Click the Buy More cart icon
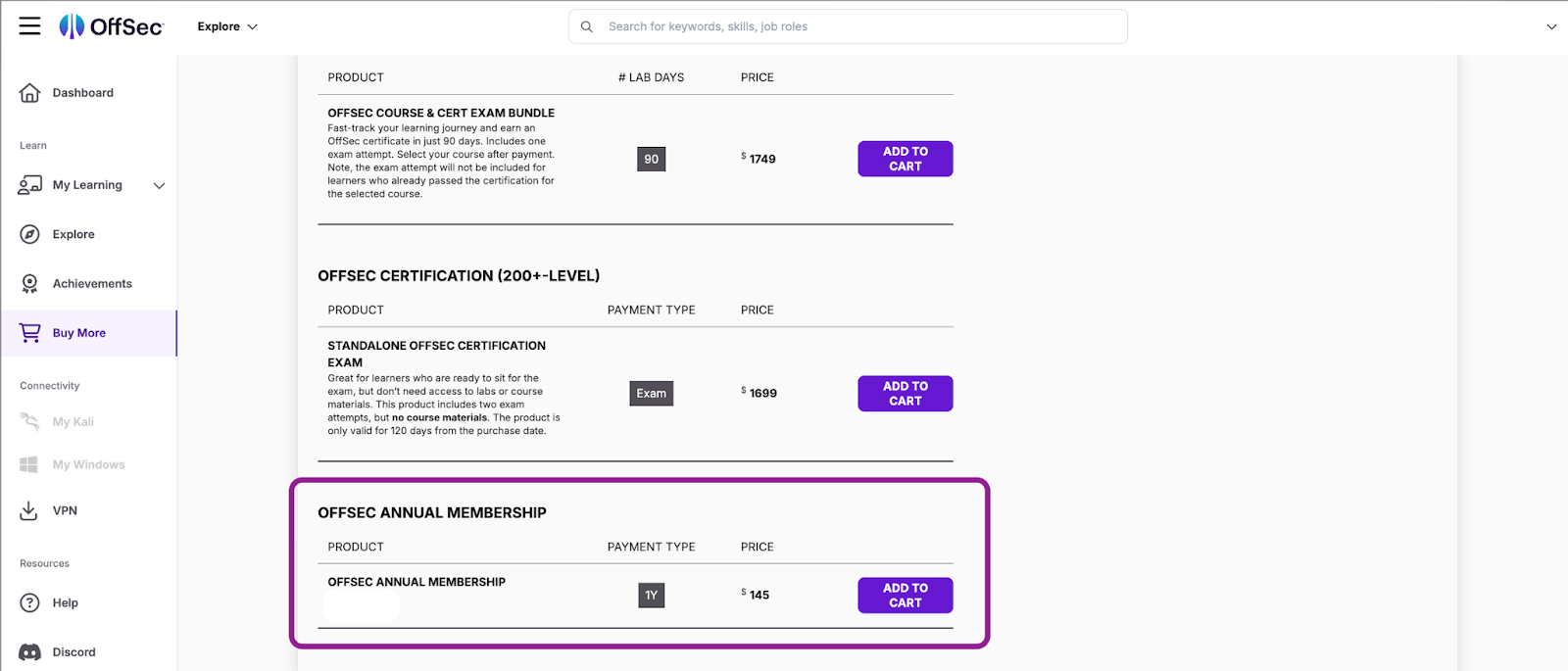 (29, 333)
